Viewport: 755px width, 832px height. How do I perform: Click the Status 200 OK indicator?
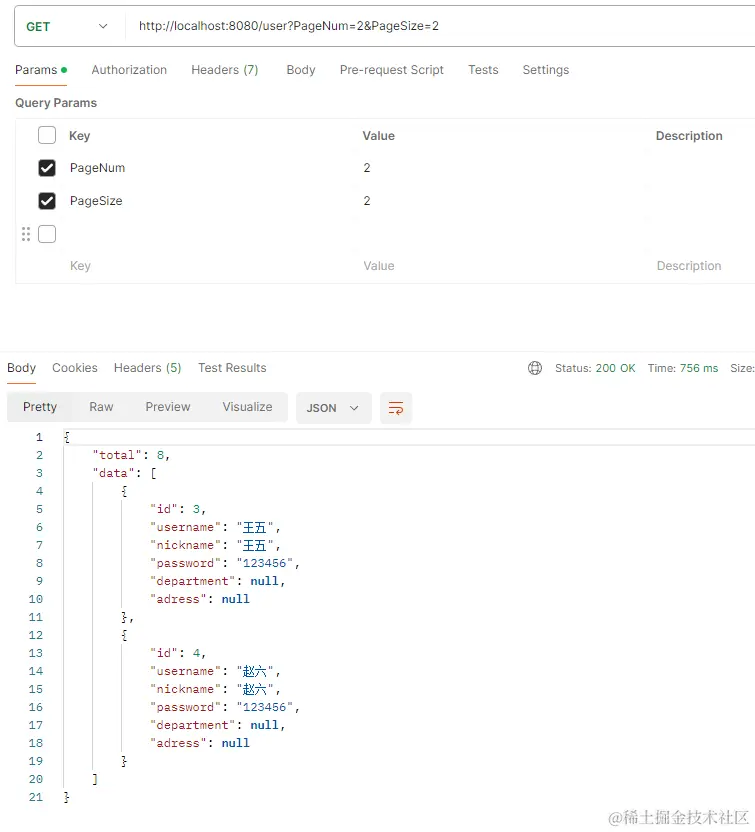point(595,368)
